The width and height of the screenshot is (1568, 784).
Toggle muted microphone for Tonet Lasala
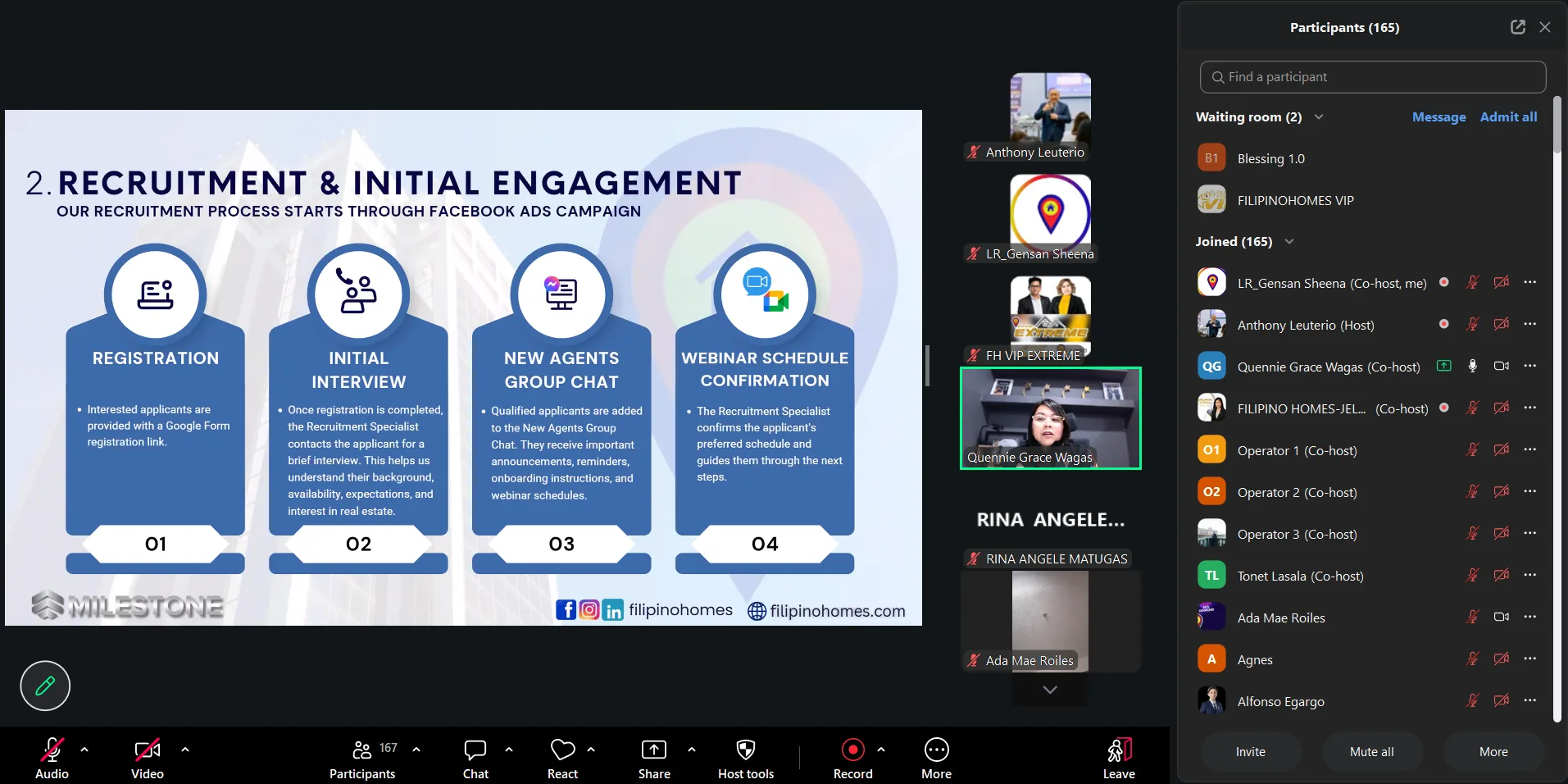click(1473, 575)
